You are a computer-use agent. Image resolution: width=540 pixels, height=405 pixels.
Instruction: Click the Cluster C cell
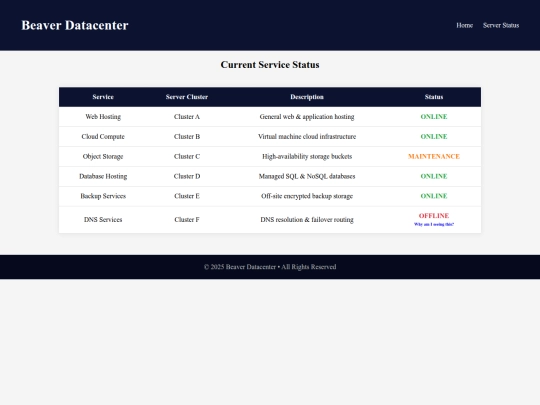(x=187, y=156)
